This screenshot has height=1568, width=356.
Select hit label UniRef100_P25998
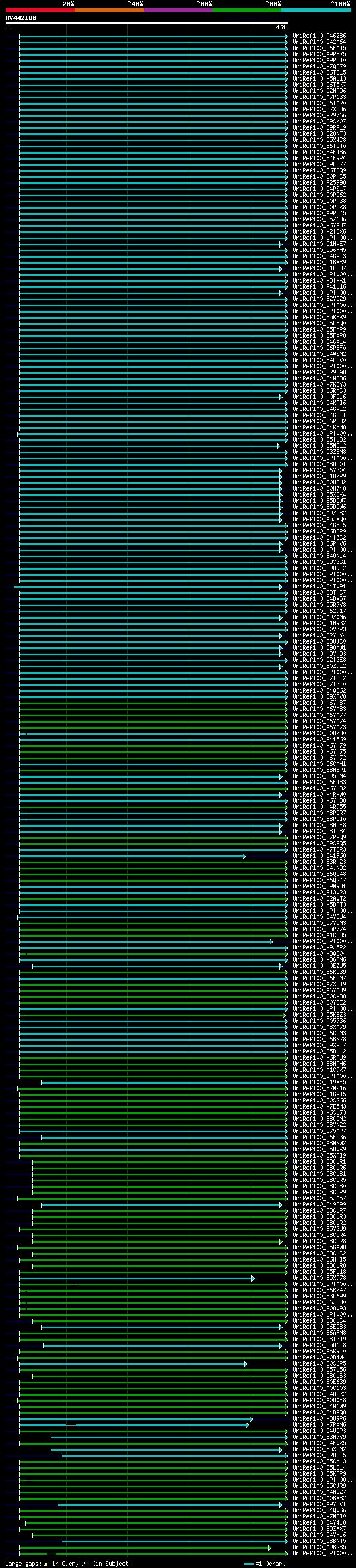coord(319,182)
